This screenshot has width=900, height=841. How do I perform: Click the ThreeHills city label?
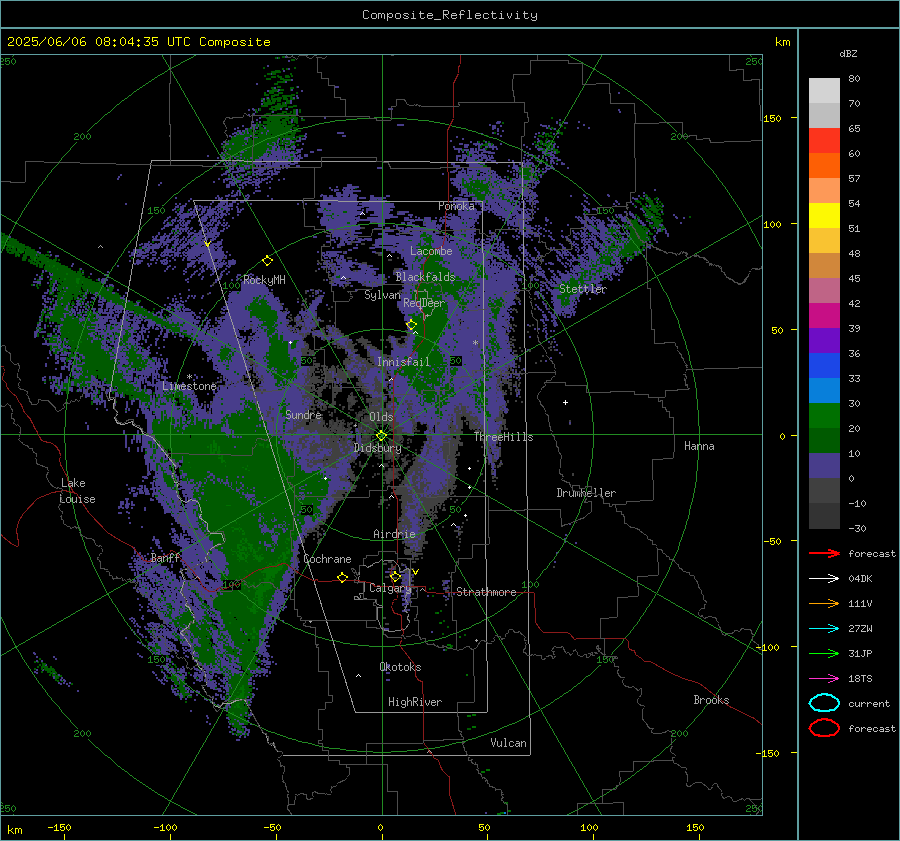click(x=503, y=437)
